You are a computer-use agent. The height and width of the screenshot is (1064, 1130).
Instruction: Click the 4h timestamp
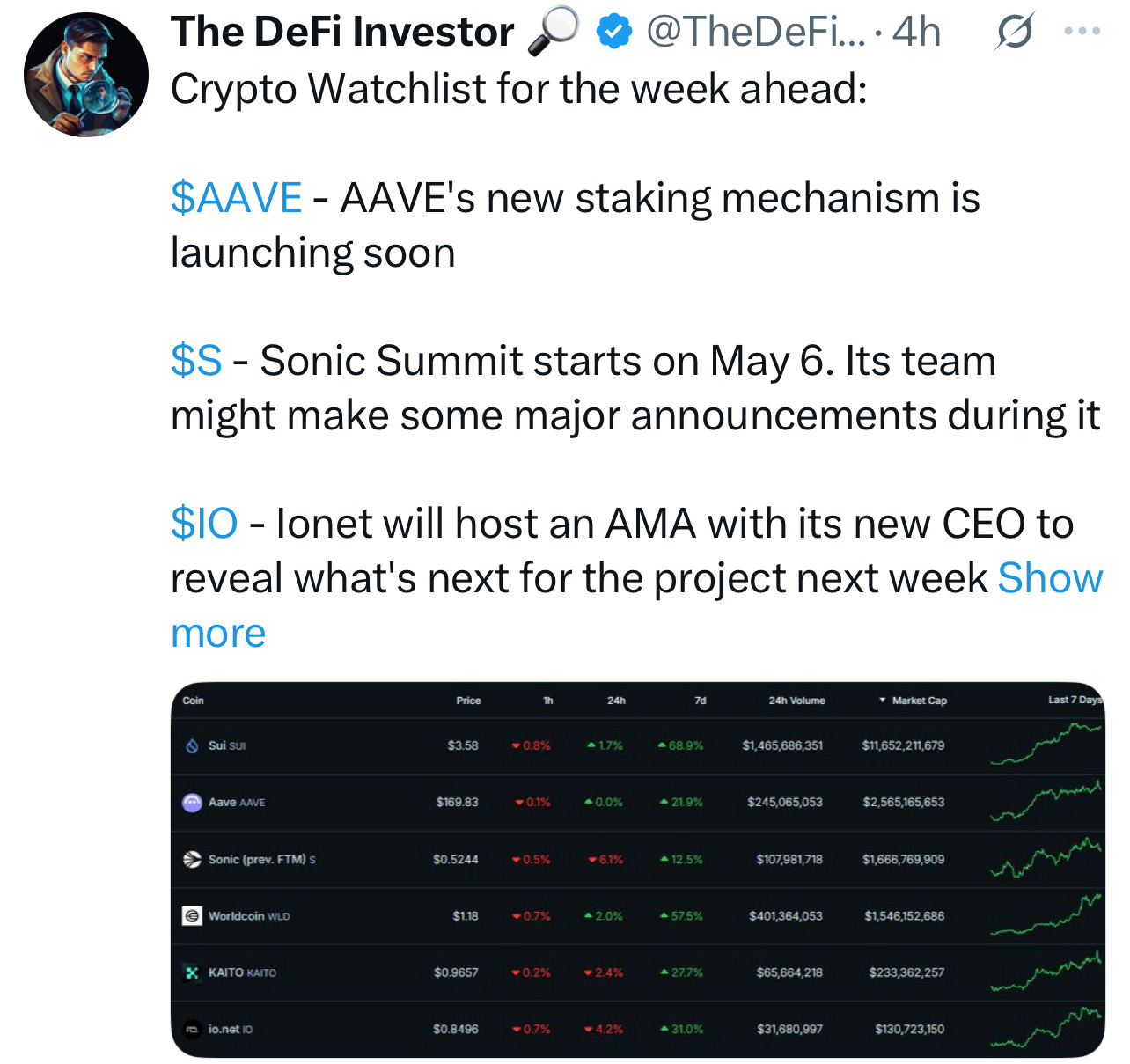pos(916,33)
